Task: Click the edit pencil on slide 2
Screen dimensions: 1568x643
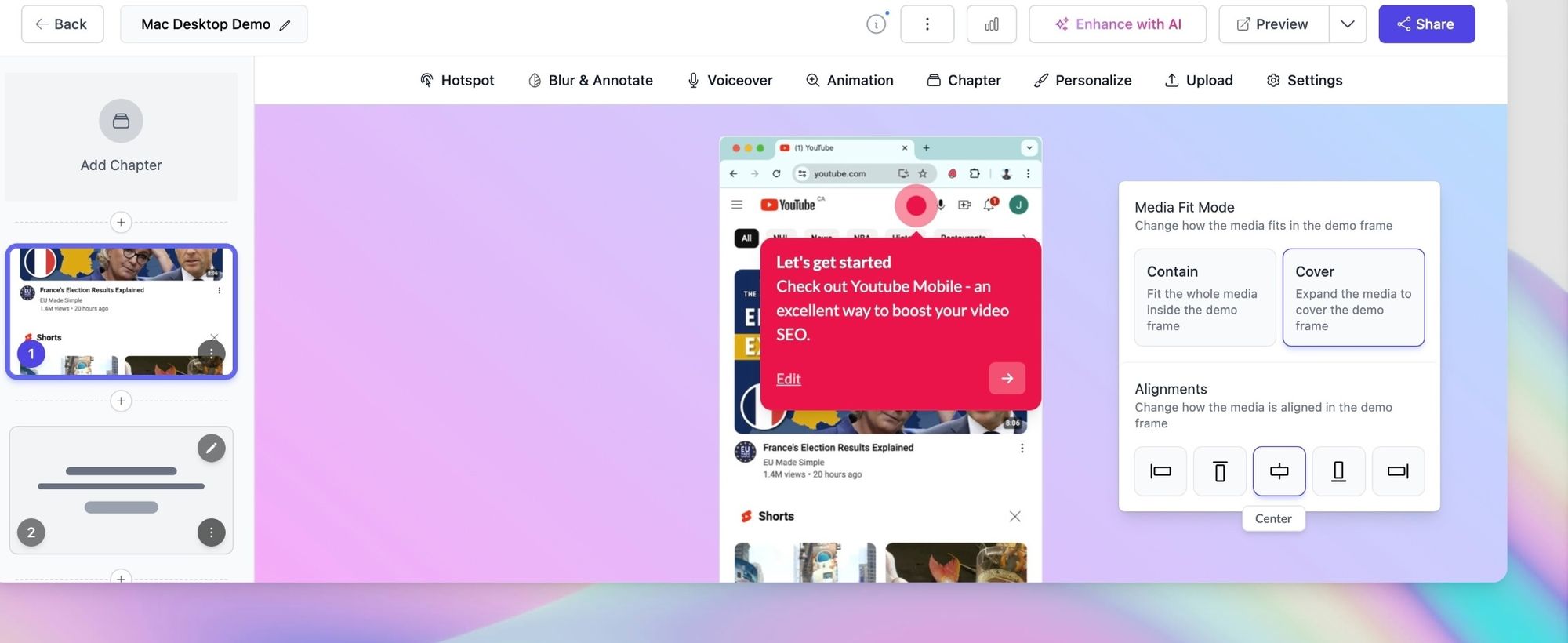Action: pos(211,448)
